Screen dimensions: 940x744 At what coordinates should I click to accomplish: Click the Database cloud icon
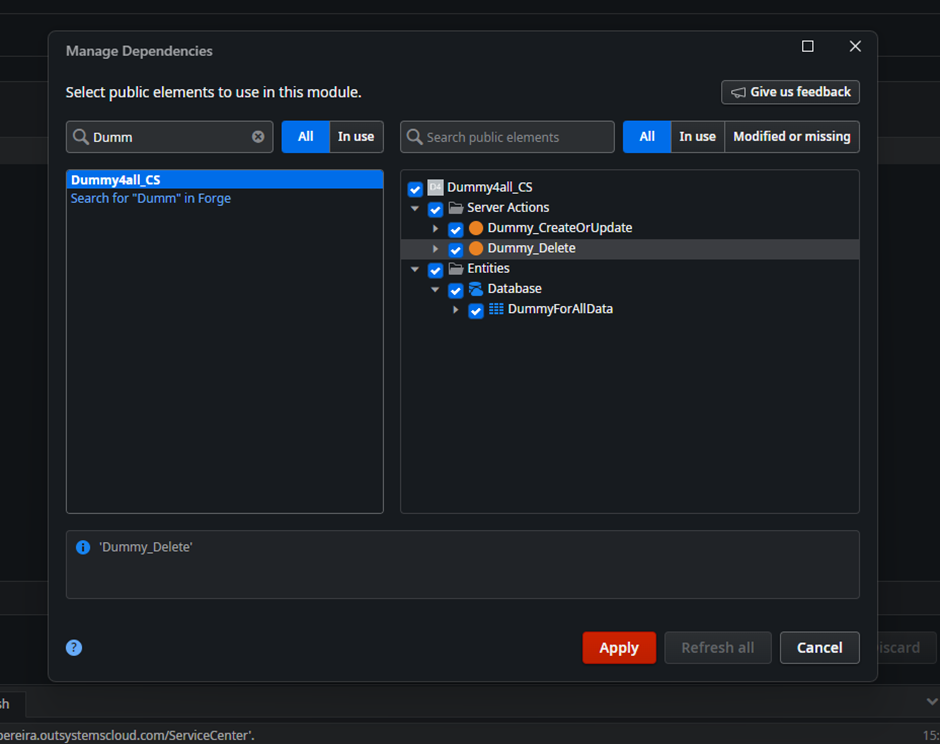coord(475,289)
